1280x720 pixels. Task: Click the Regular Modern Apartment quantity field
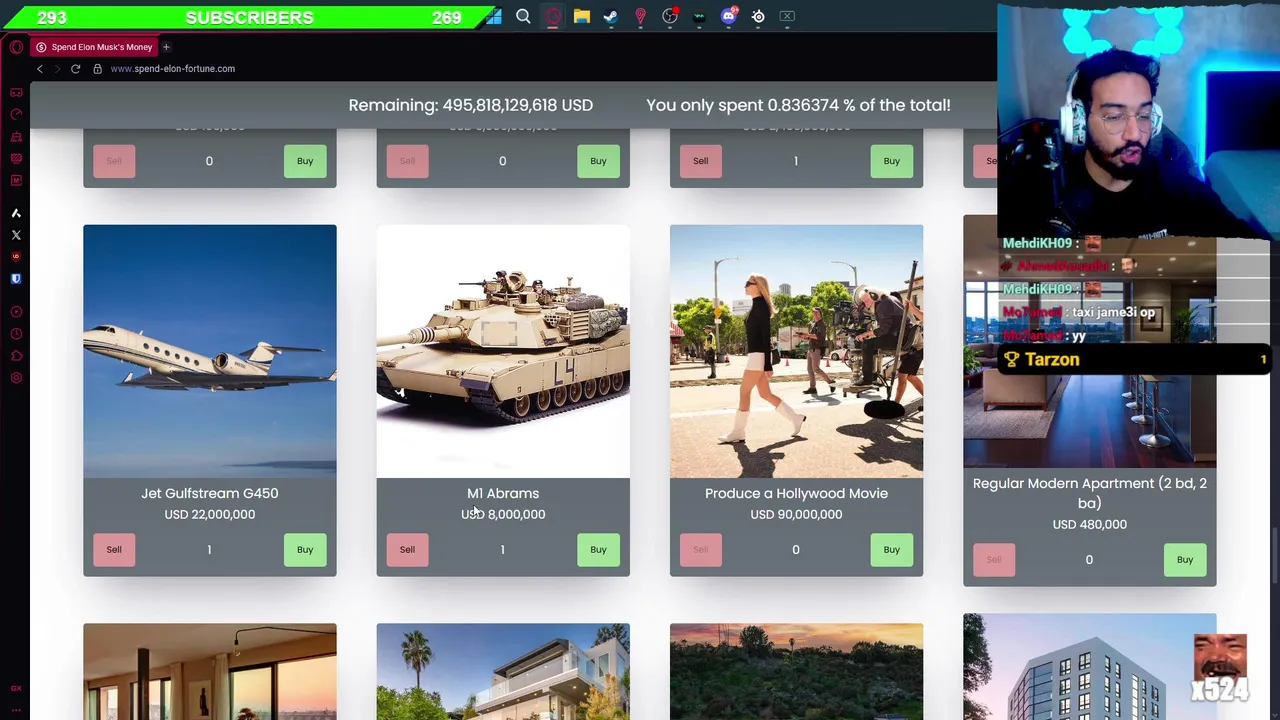(x=1089, y=559)
